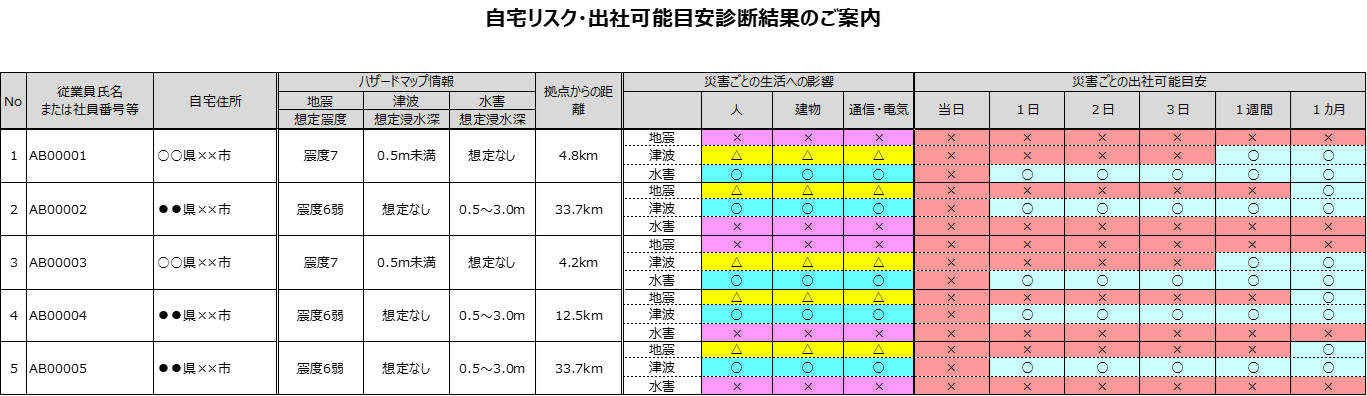Click 想定なし tsunami cell in AB00002 row
This screenshot has width=1367, height=396.
(406, 209)
